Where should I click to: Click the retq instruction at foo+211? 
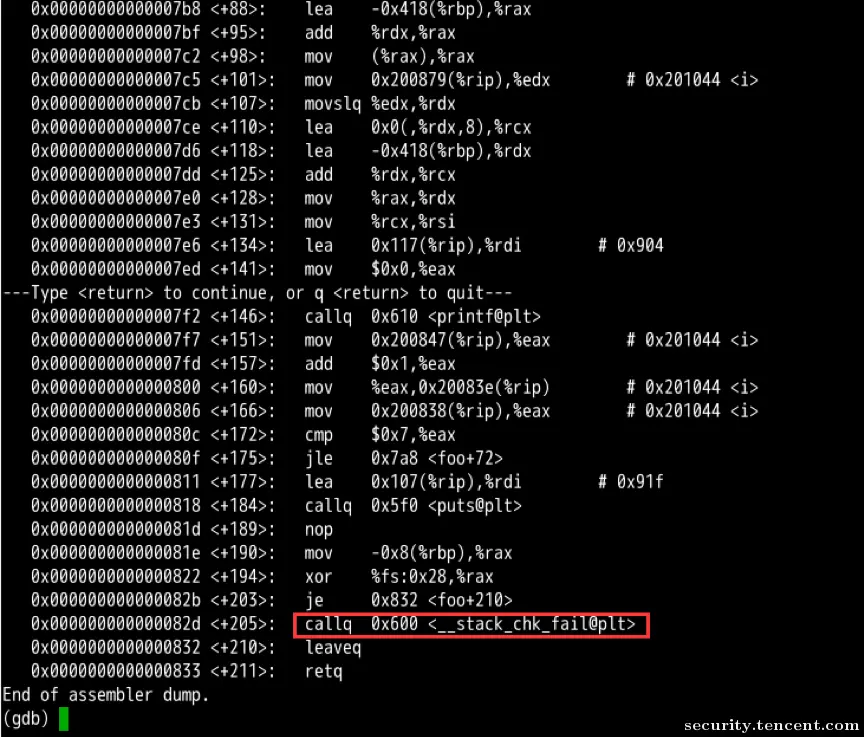(x=323, y=671)
